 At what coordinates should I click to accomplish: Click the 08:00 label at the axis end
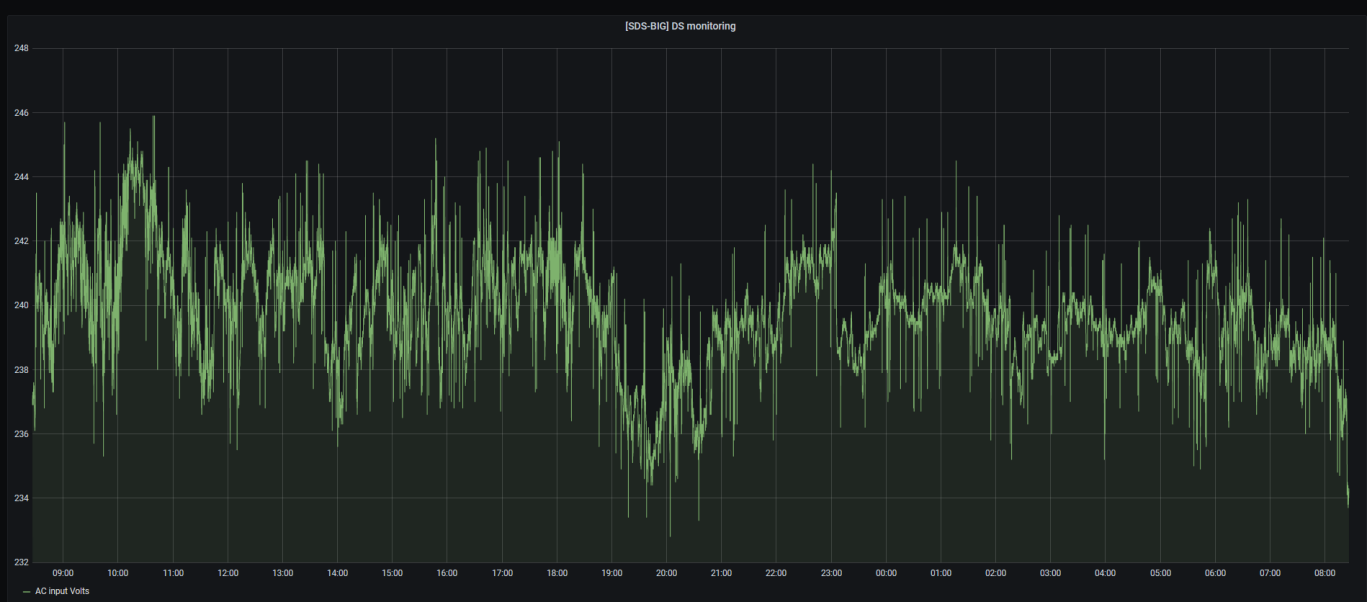click(x=1324, y=573)
